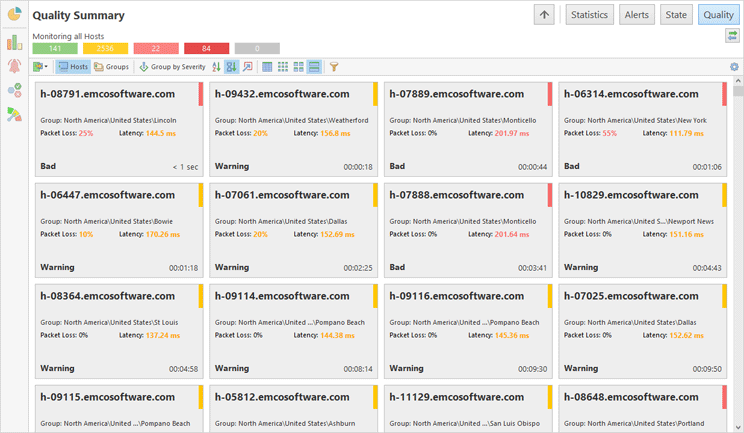Open the pie chart overview in sidebar
This screenshot has height=433, width=744.
(x=14, y=15)
